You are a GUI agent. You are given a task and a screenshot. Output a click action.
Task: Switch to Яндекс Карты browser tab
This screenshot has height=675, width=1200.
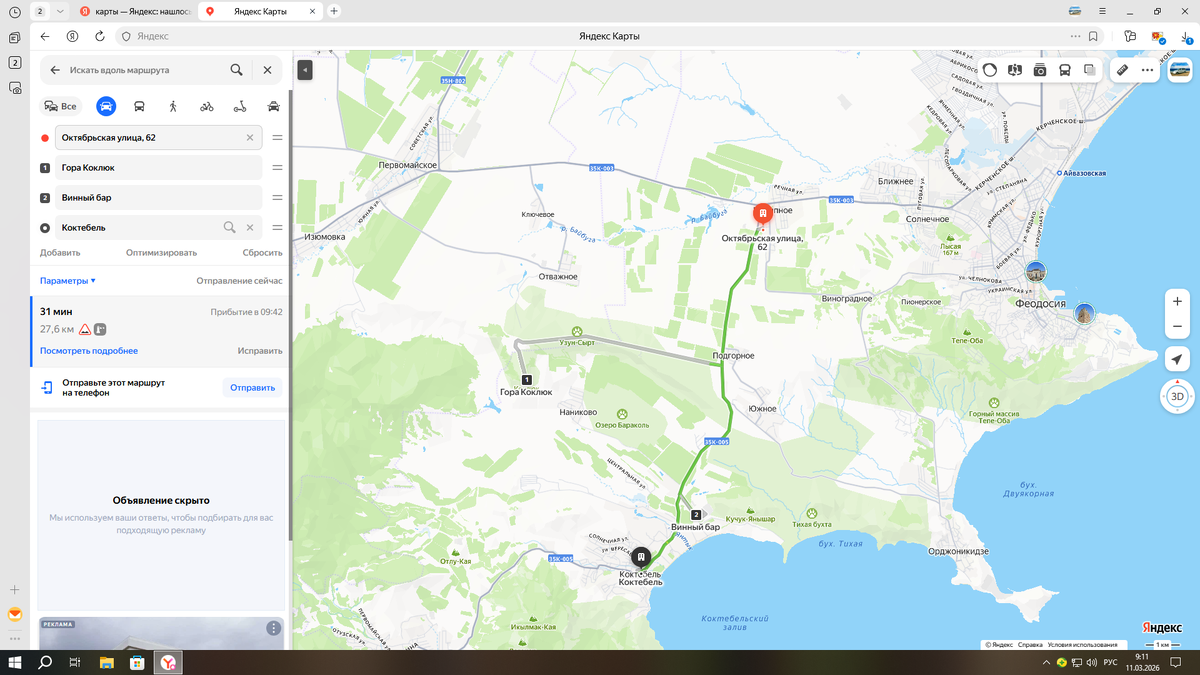click(x=260, y=11)
